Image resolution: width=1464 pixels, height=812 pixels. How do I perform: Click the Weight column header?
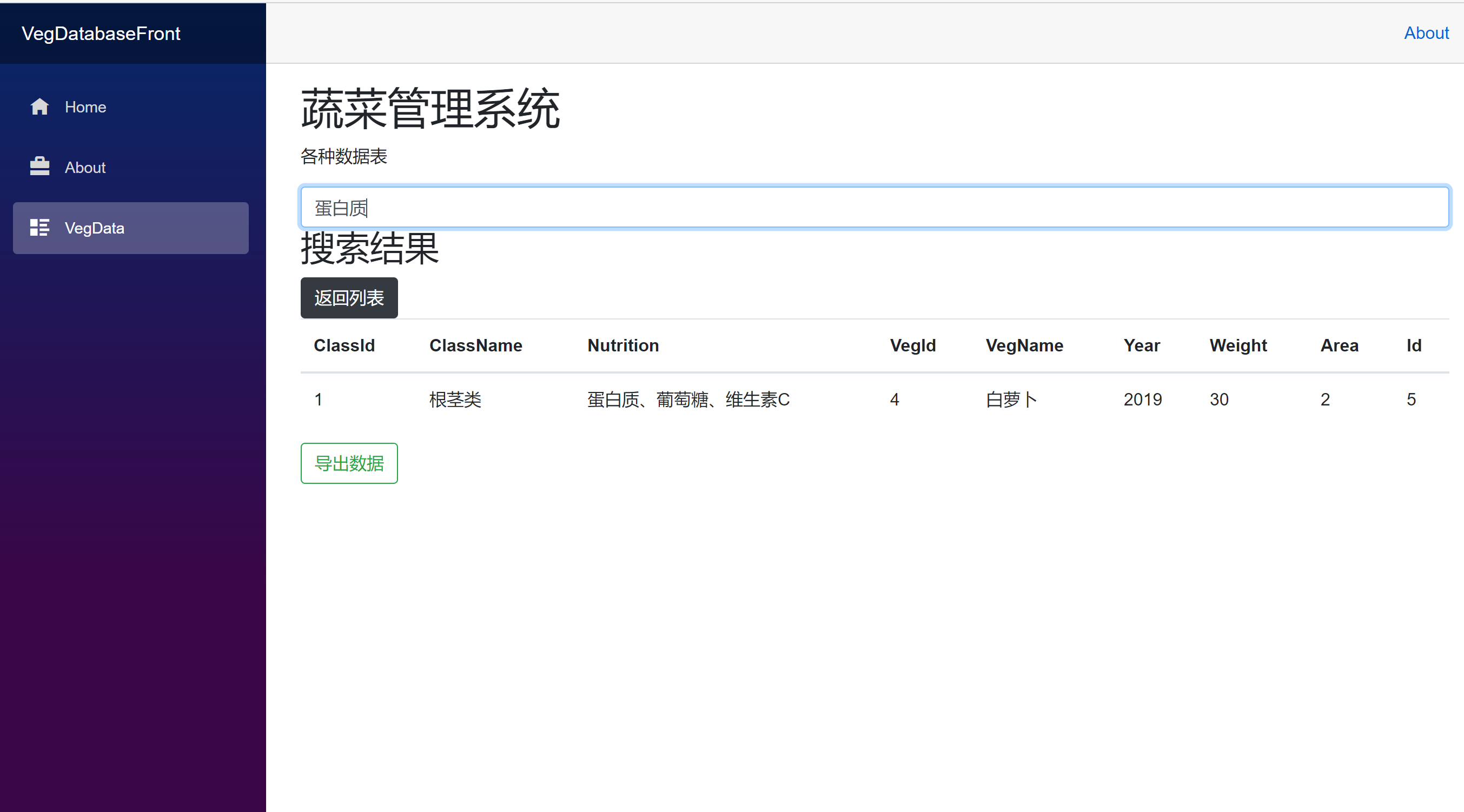click(1237, 345)
